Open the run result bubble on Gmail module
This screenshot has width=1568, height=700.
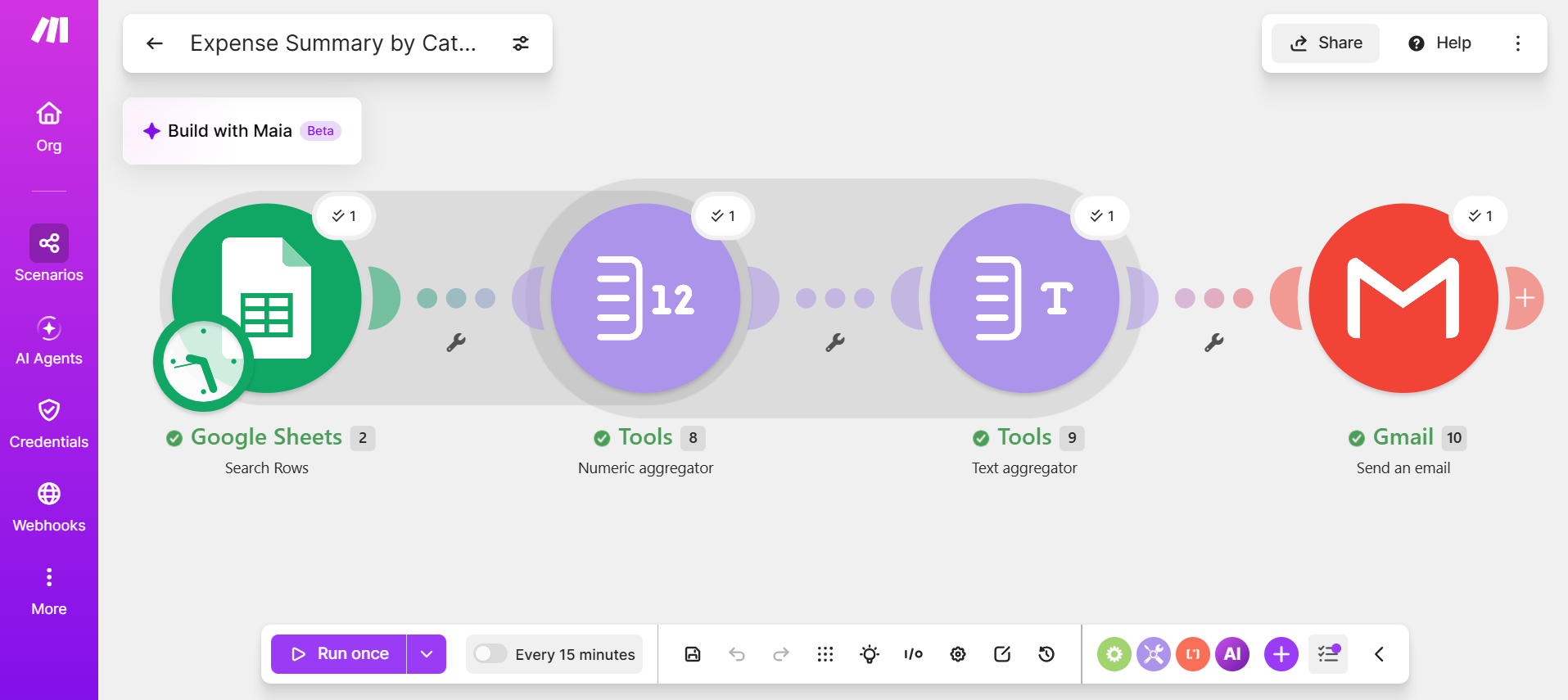1480,216
